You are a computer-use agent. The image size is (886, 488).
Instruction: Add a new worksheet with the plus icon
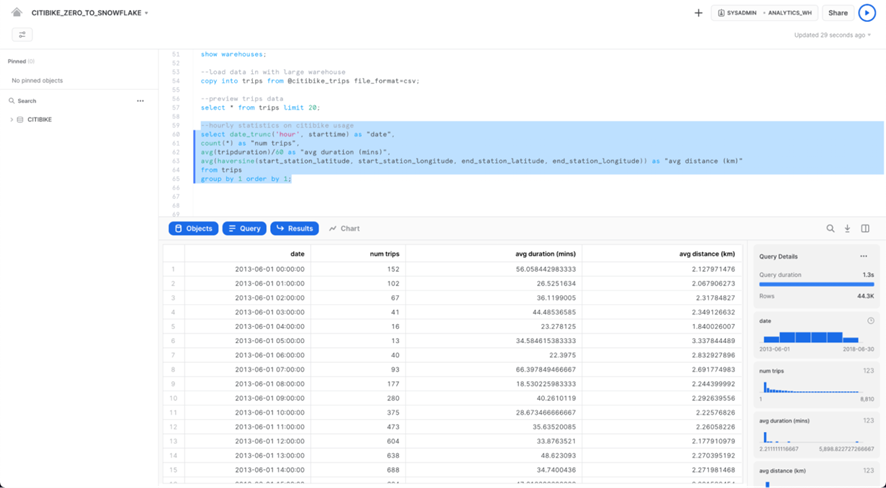pos(698,13)
